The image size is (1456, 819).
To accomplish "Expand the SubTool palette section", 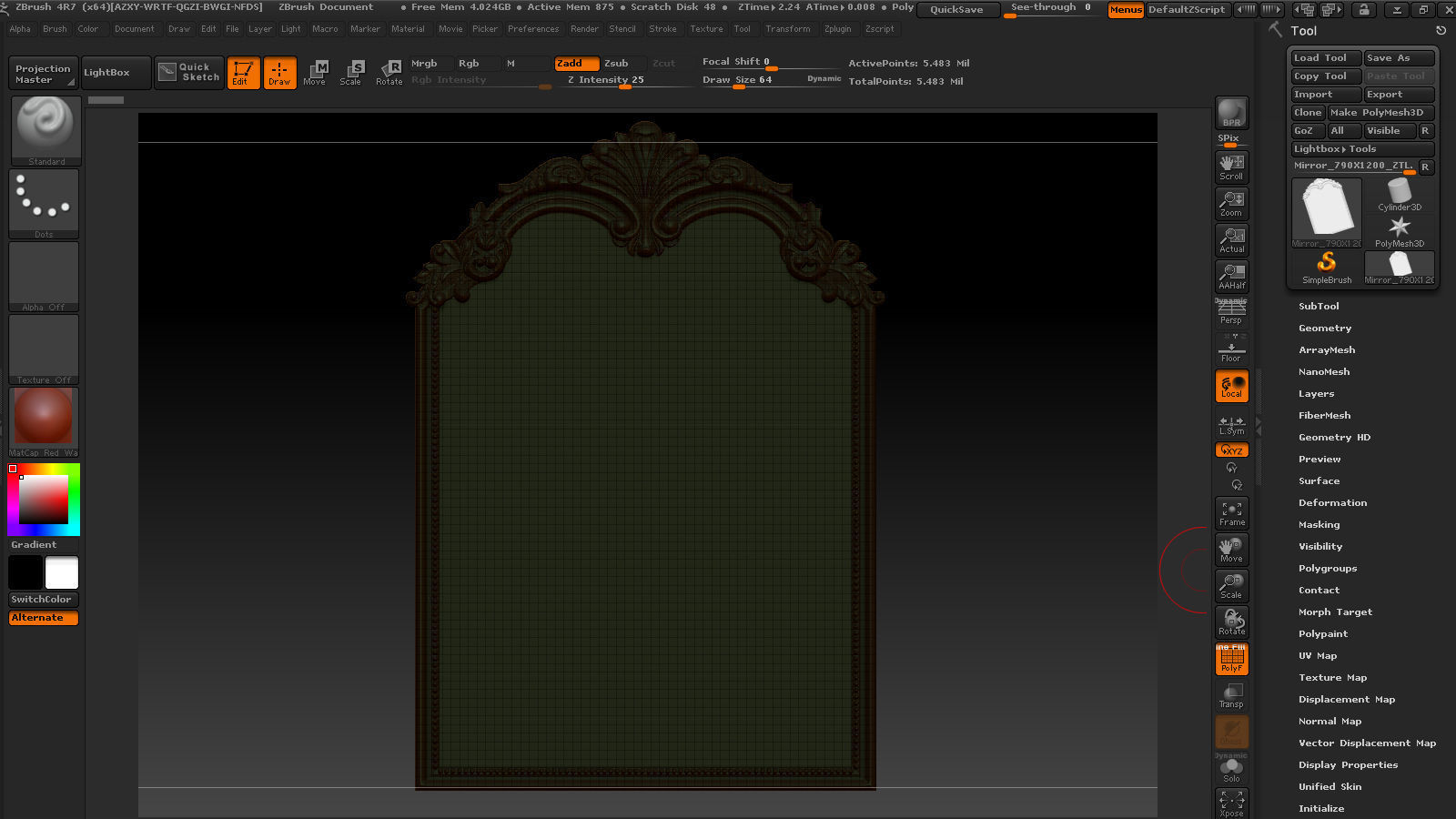I will coord(1319,307).
